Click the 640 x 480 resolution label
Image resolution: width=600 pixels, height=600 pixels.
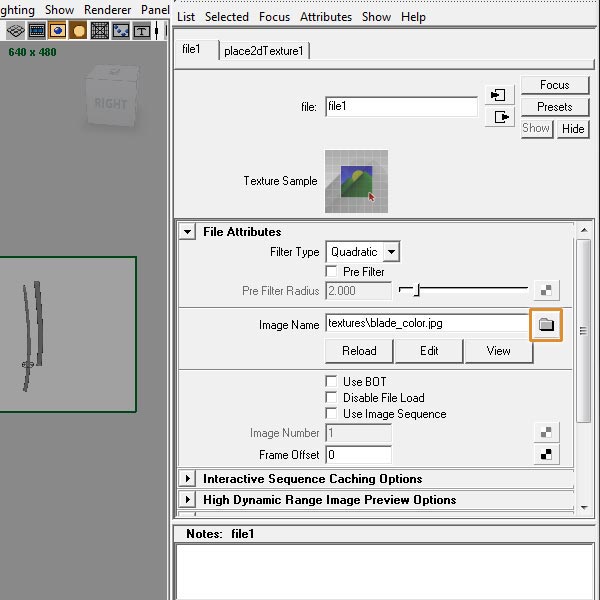tap(33, 52)
